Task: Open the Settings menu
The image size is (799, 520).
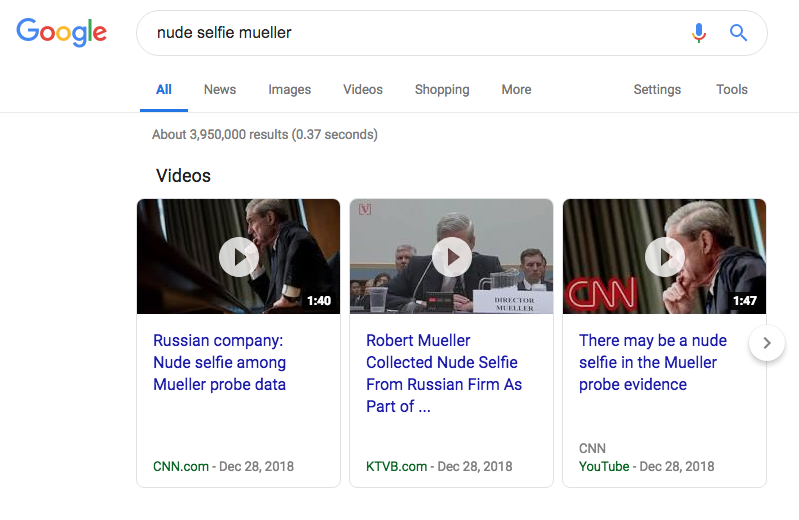Action: pyautogui.click(x=657, y=89)
